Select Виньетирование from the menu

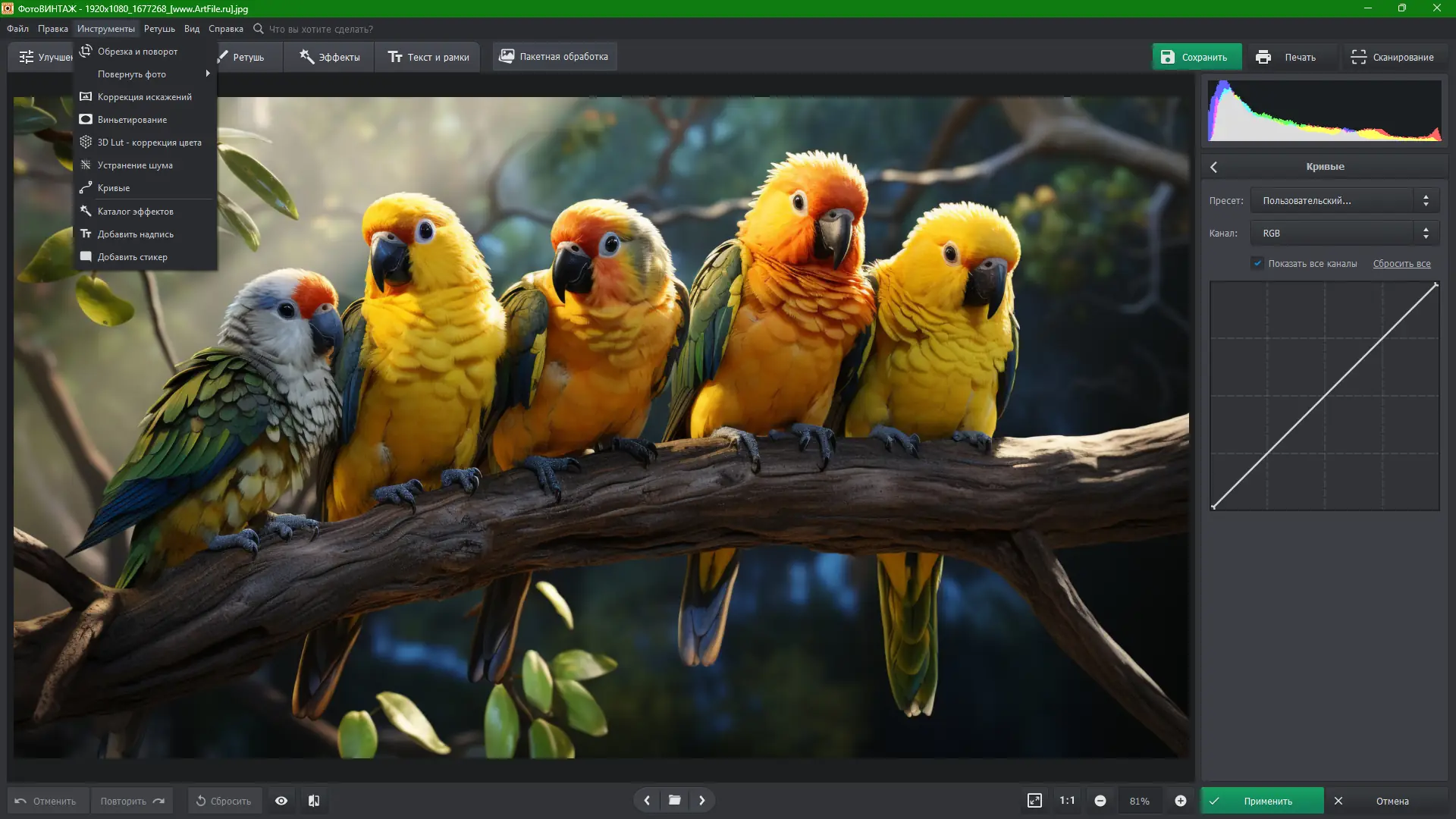(x=133, y=120)
